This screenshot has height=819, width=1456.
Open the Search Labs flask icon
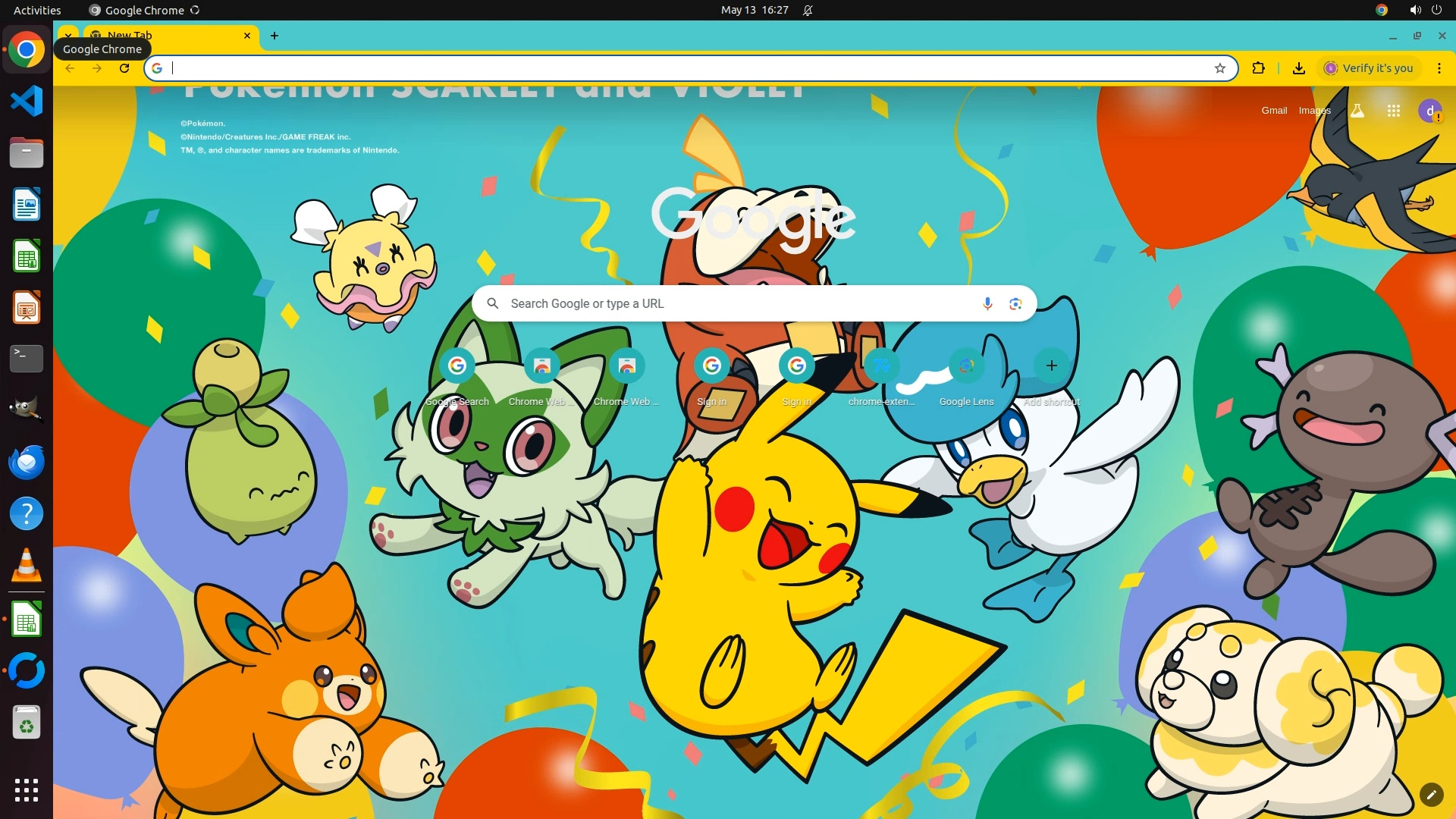click(x=1357, y=111)
